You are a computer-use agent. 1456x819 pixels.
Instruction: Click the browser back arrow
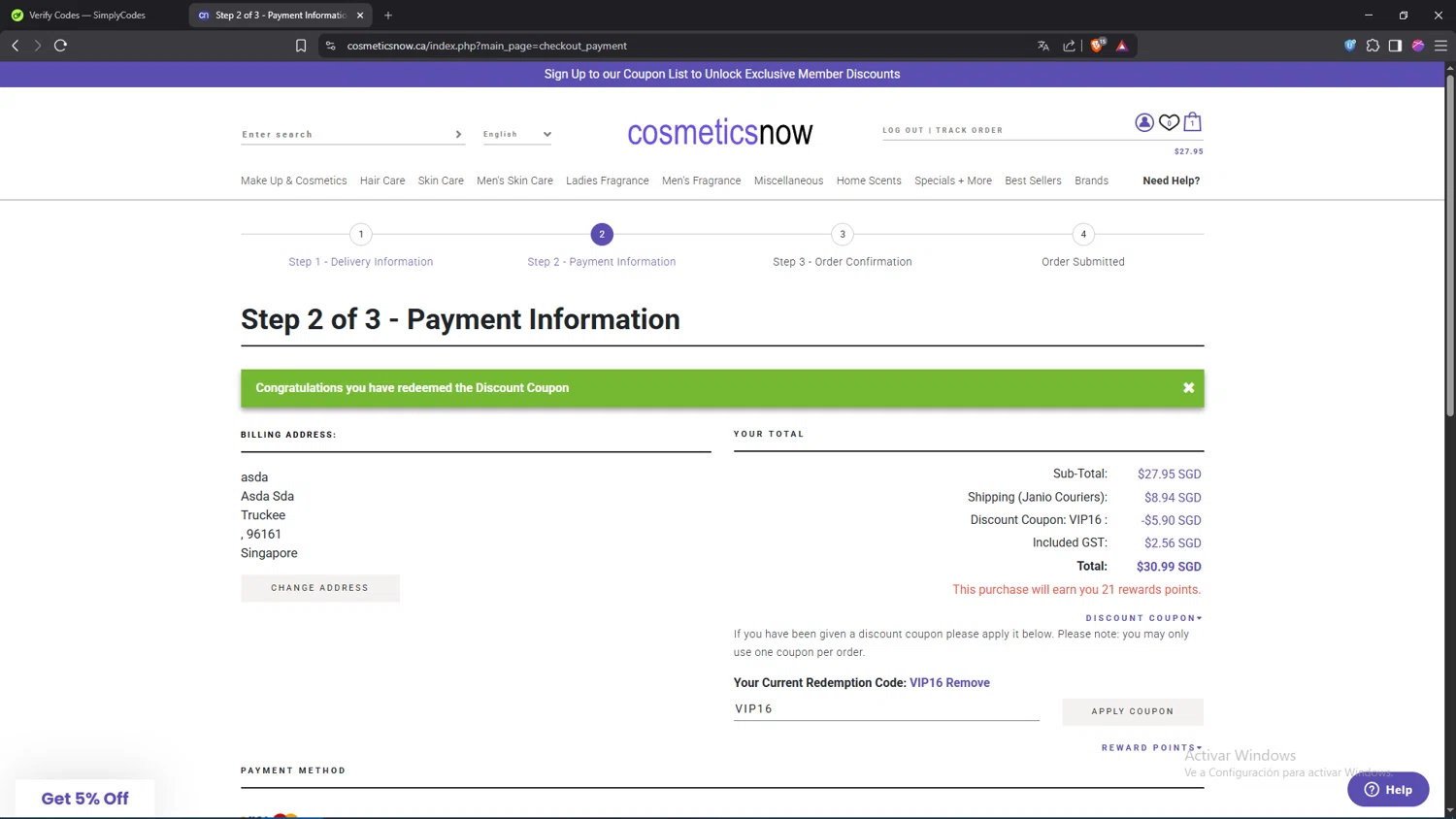pyautogui.click(x=16, y=46)
